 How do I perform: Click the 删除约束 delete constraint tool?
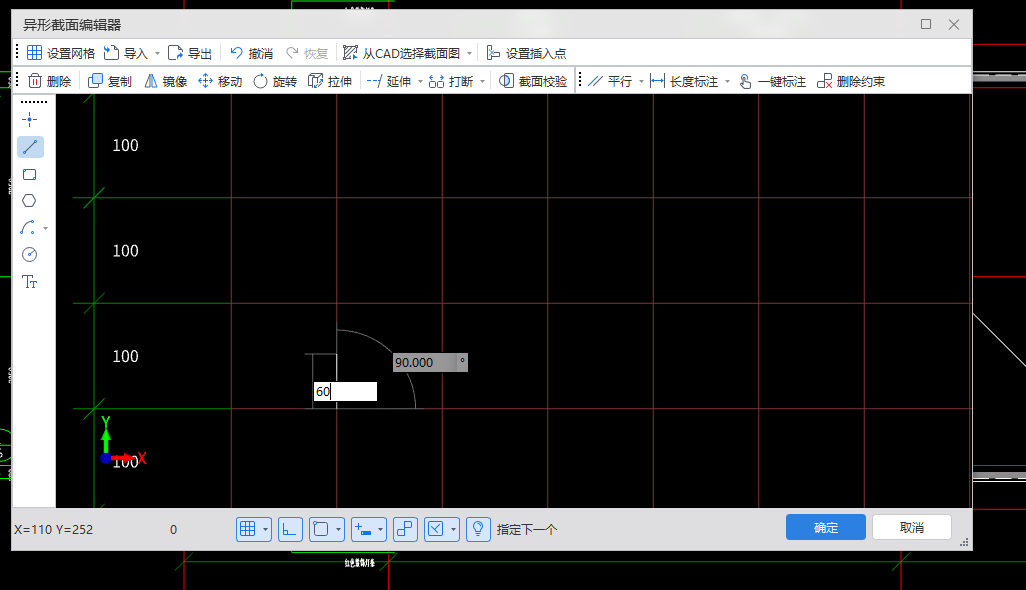click(851, 81)
